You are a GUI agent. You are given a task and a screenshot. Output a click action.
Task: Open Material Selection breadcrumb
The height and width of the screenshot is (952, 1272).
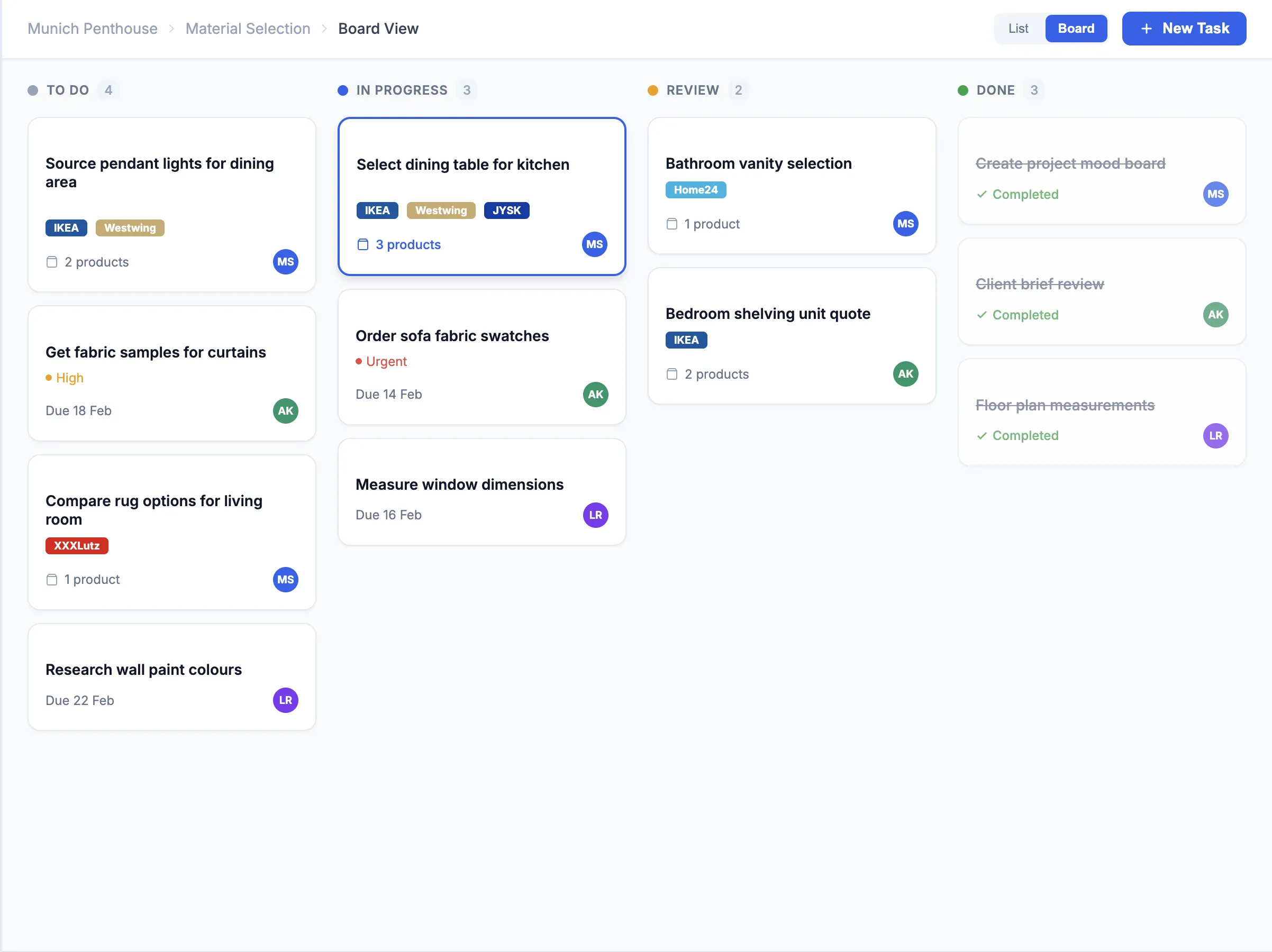tap(248, 29)
